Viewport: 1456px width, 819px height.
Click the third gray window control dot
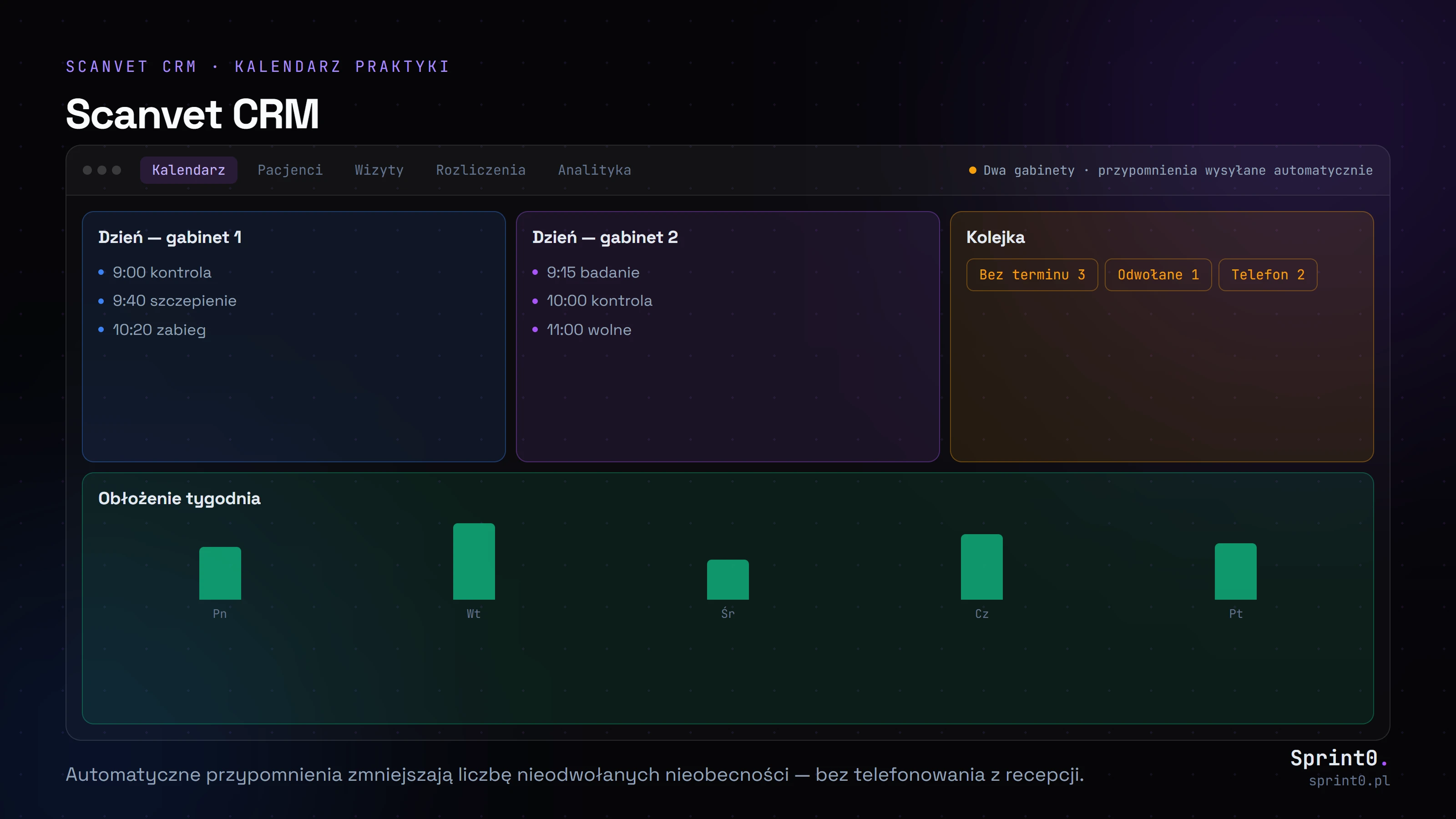point(116,170)
